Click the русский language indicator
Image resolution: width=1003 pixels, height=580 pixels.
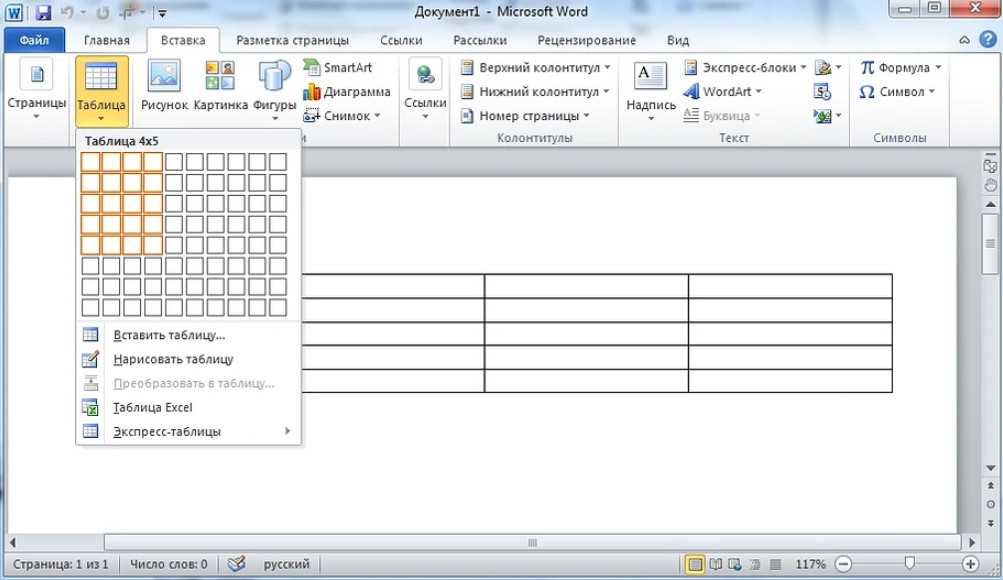[x=286, y=564]
